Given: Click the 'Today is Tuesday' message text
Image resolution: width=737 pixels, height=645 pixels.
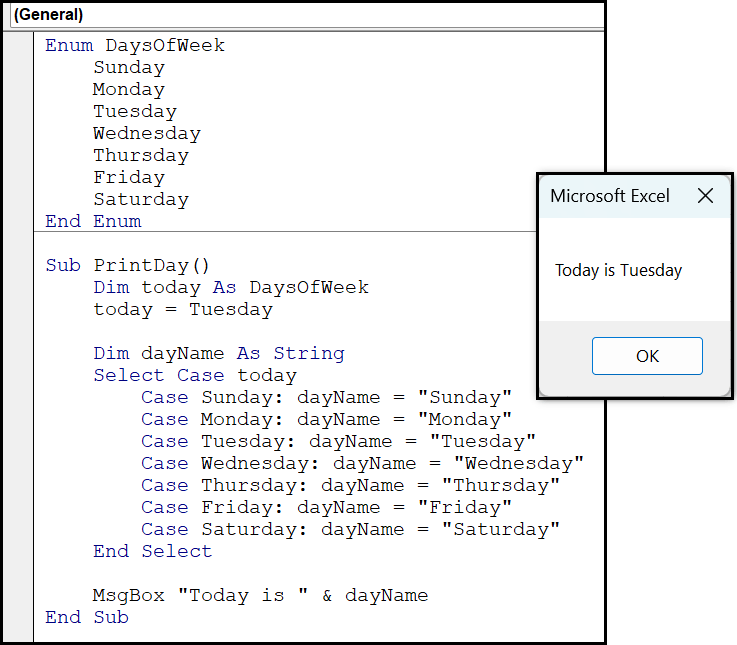Looking at the screenshot, I should click(x=618, y=270).
